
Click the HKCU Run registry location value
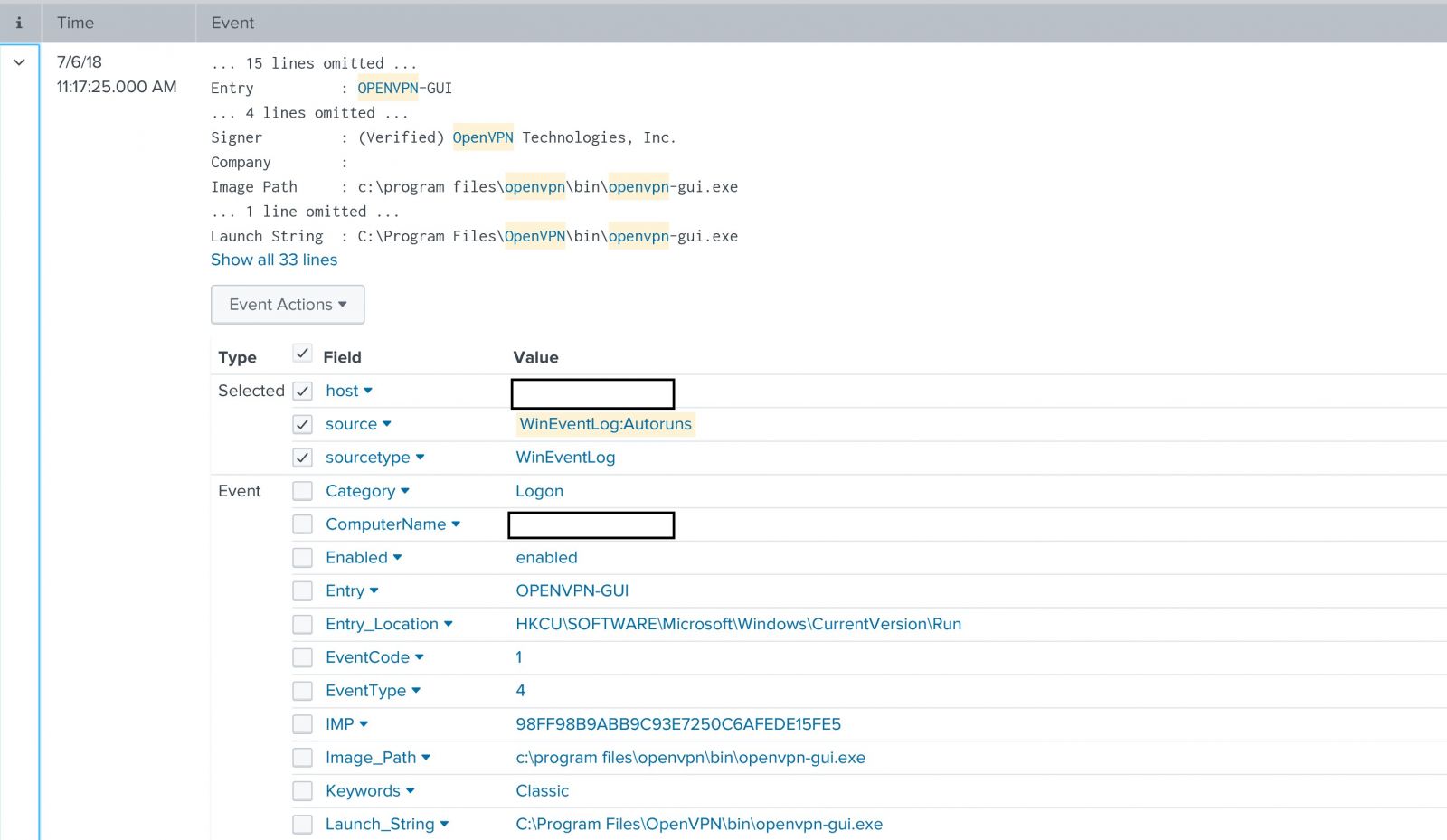coord(738,625)
